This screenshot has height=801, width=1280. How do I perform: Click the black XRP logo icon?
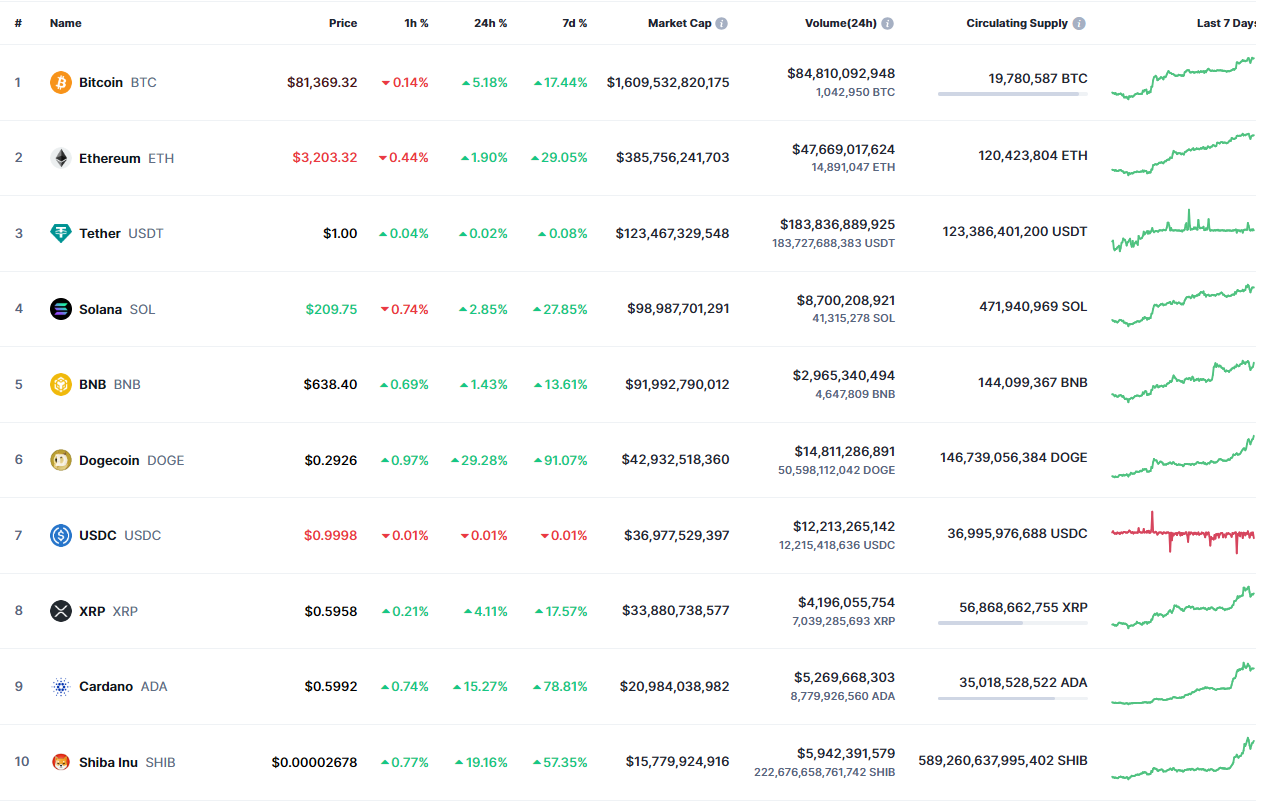tap(61, 611)
